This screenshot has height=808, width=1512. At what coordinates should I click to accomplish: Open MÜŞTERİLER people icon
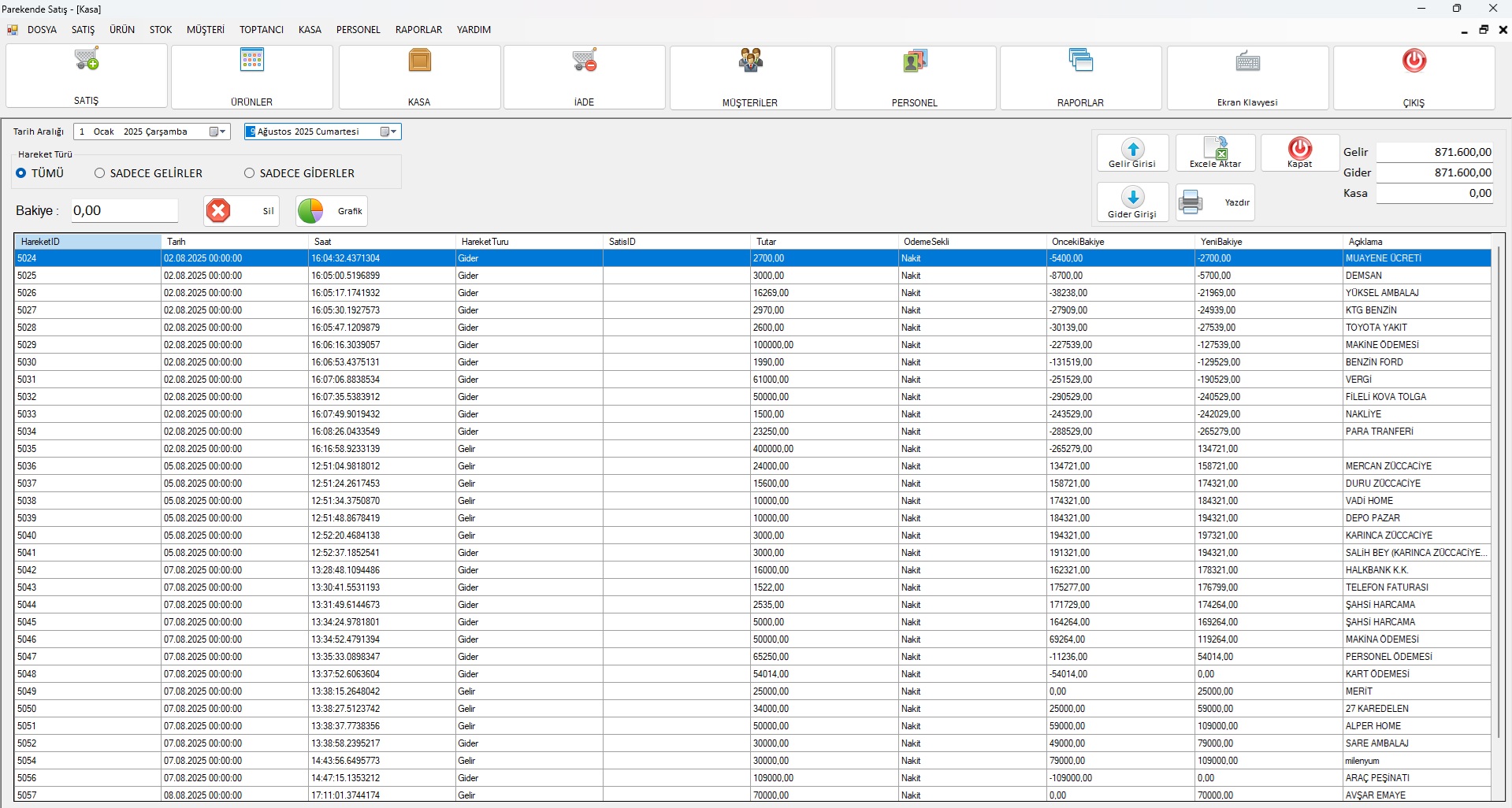pos(750,61)
